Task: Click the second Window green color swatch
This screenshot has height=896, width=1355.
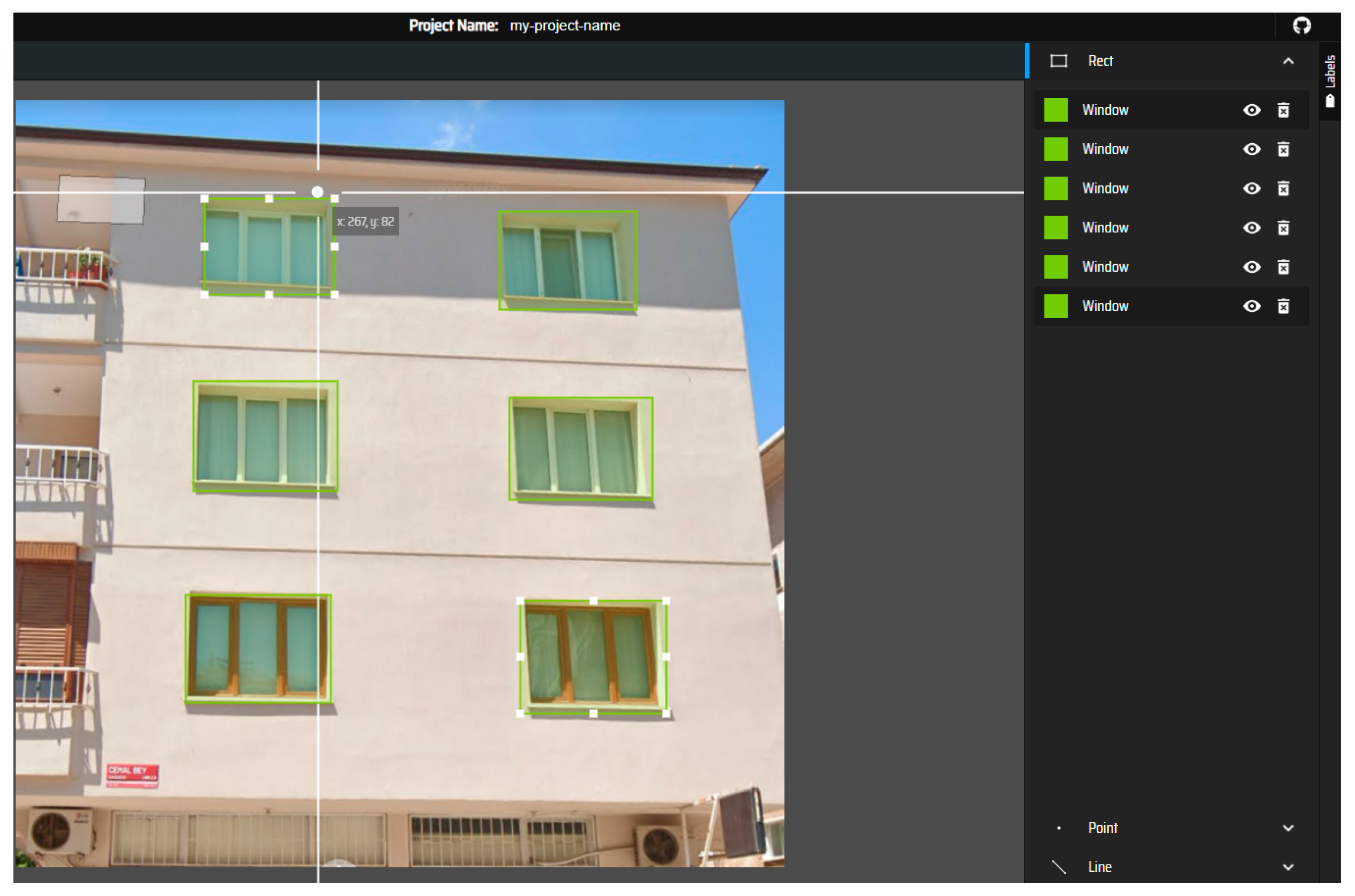Action: [1055, 150]
